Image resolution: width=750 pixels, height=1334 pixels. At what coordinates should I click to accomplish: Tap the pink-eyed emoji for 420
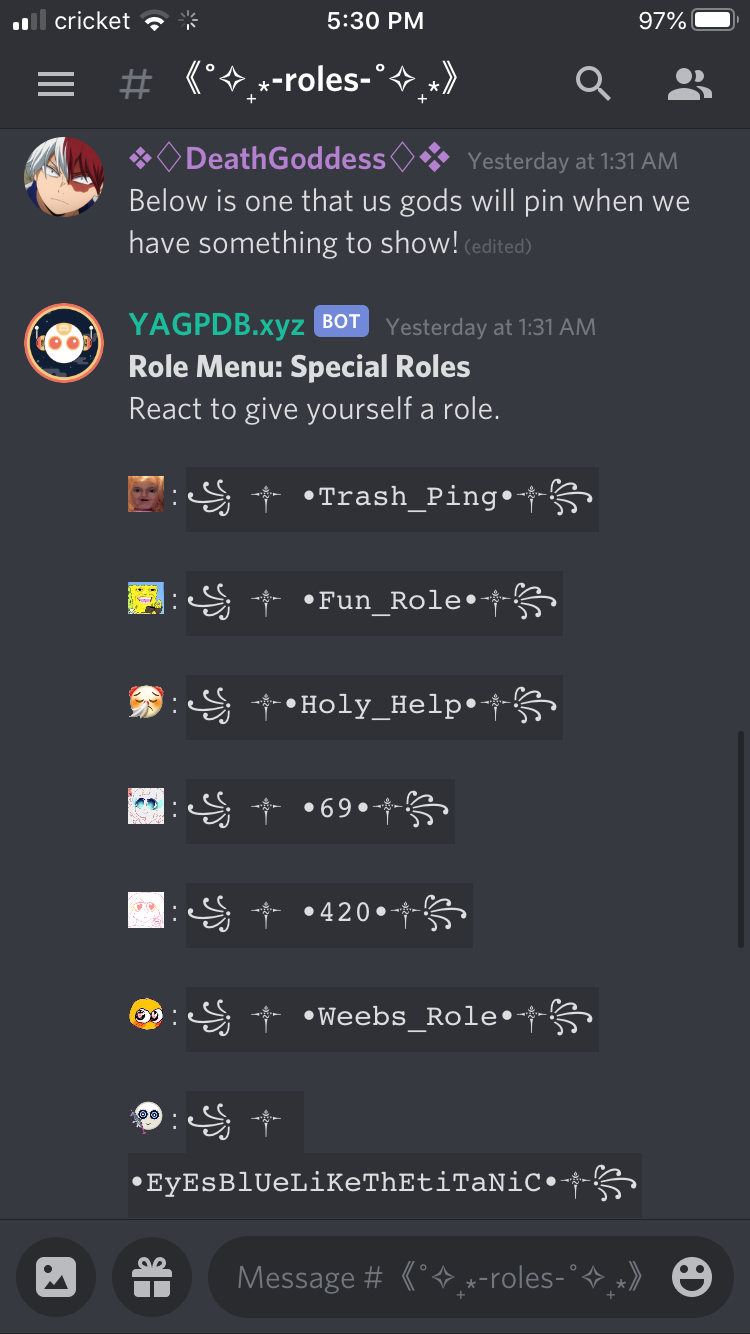tap(146, 911)
